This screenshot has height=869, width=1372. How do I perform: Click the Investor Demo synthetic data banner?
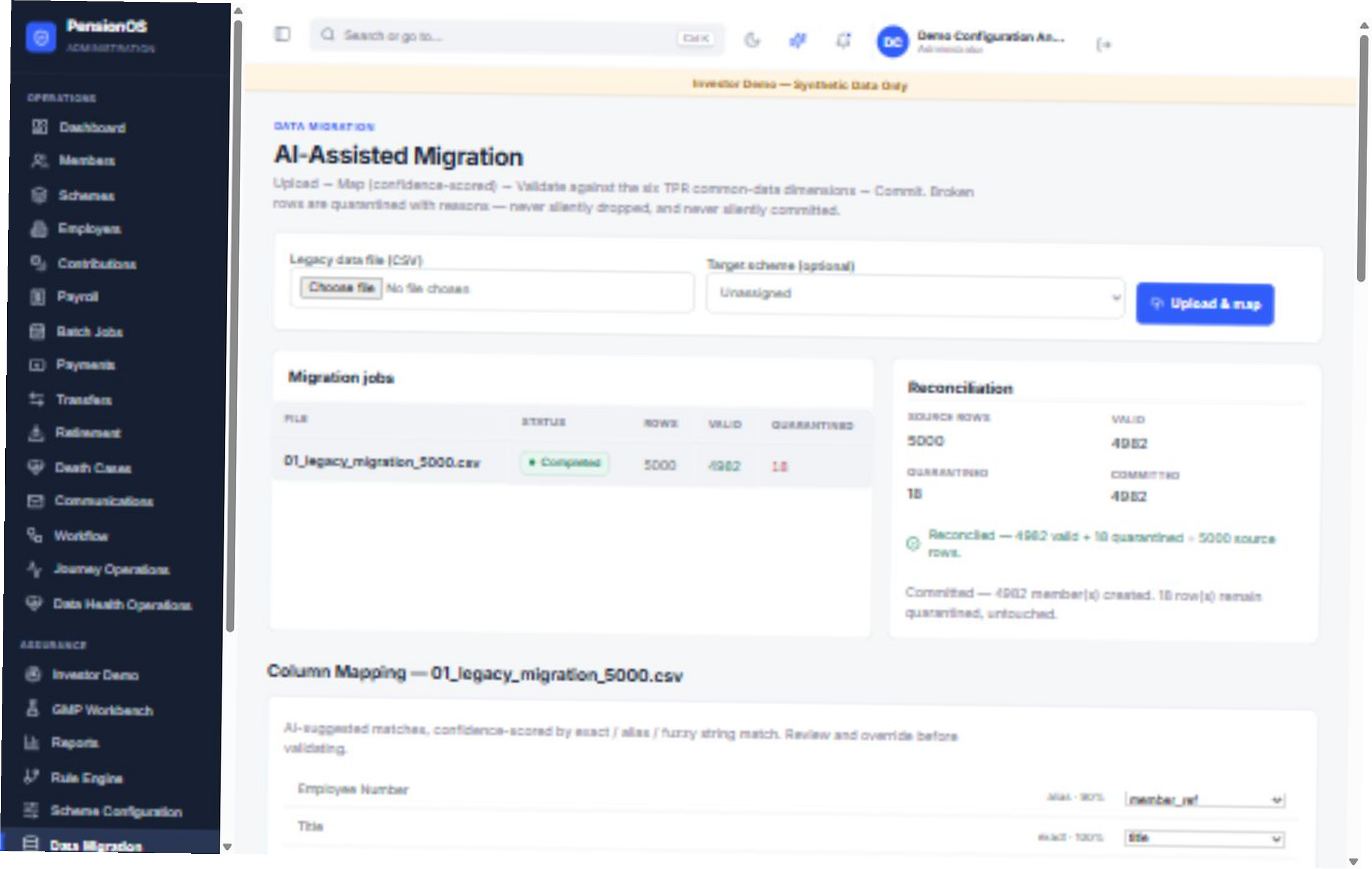point(800,85)
